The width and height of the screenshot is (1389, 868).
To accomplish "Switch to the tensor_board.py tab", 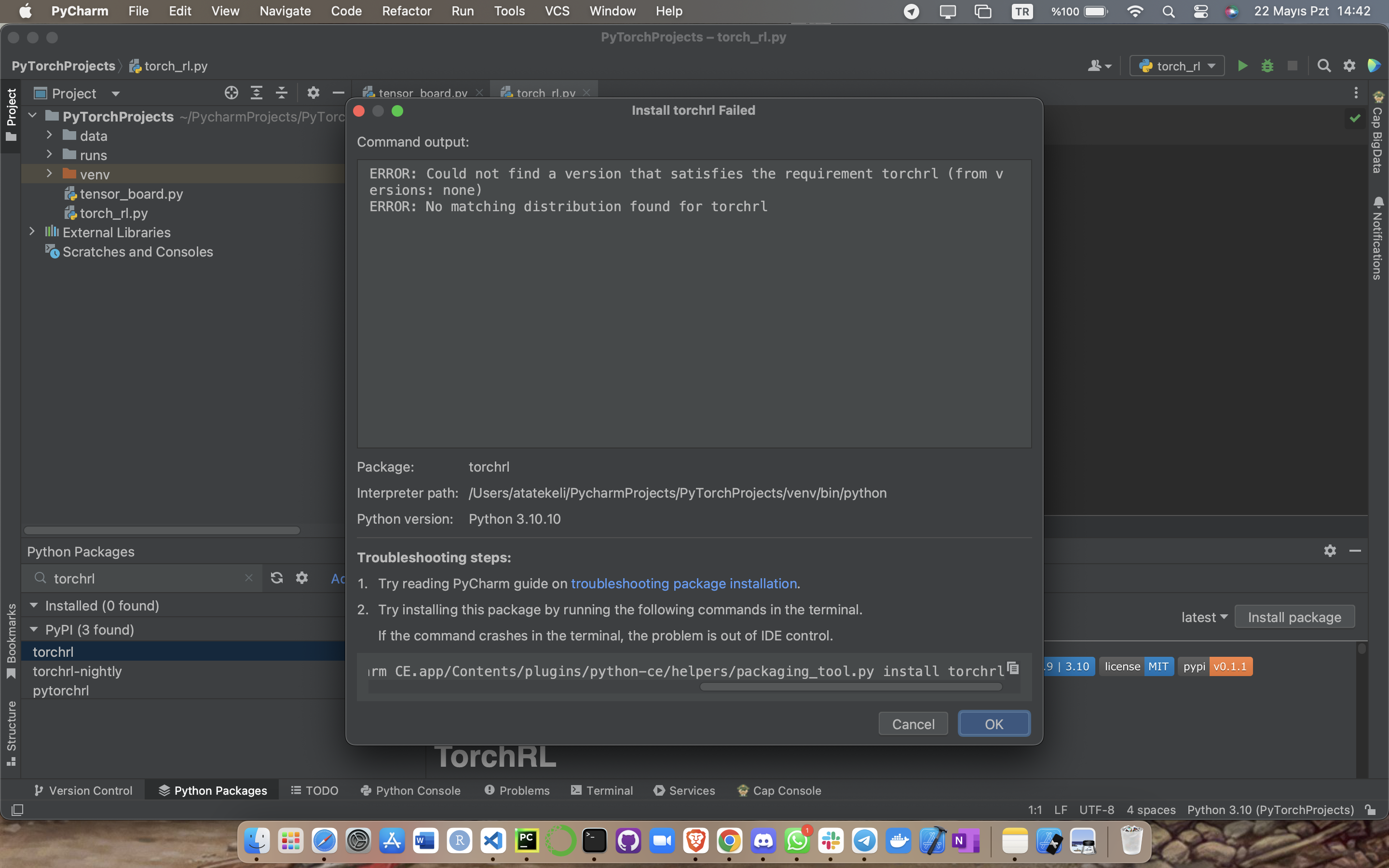I will (x=422, y=93).
